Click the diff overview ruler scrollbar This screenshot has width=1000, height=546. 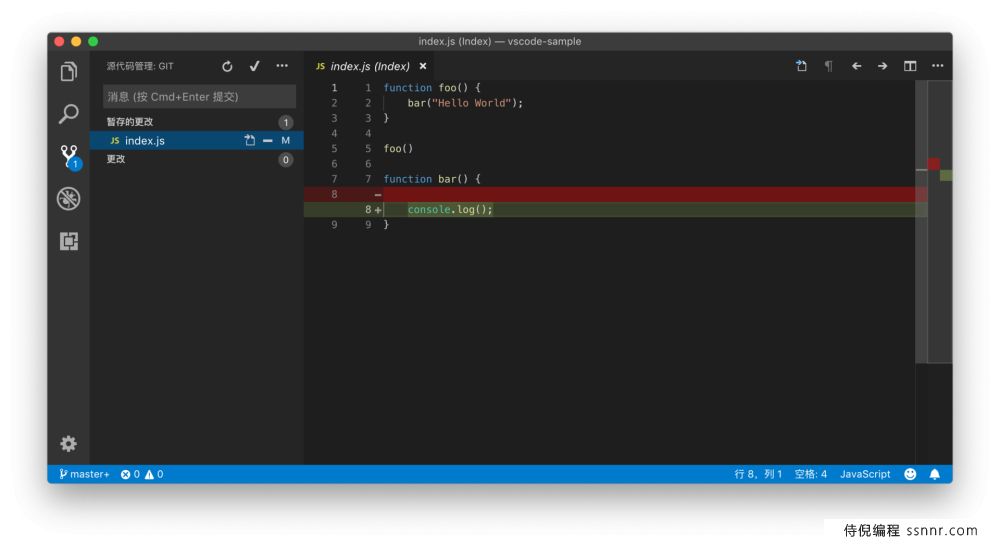(x=940, y=222)
